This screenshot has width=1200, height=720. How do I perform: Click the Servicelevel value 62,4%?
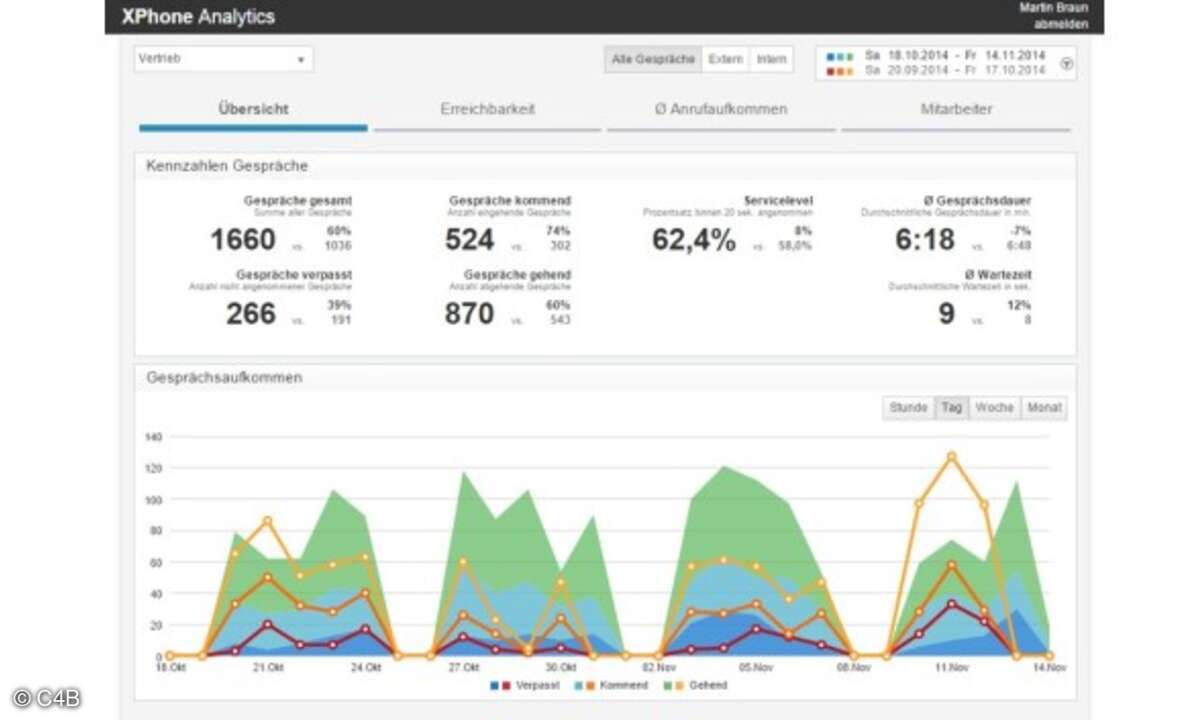pyautogui.click(x=694, y=240)
